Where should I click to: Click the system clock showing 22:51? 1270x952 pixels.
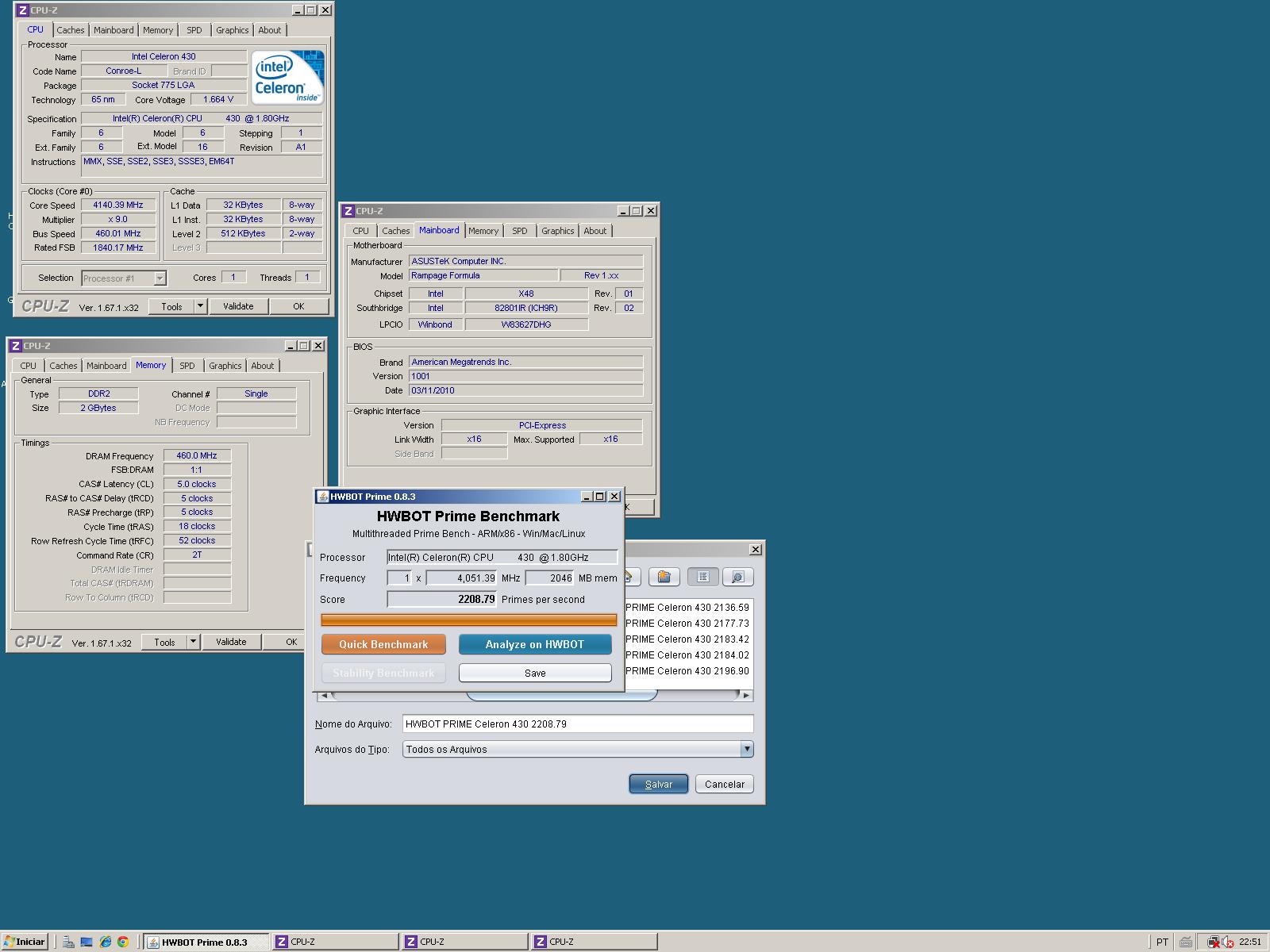point(1250,942)
